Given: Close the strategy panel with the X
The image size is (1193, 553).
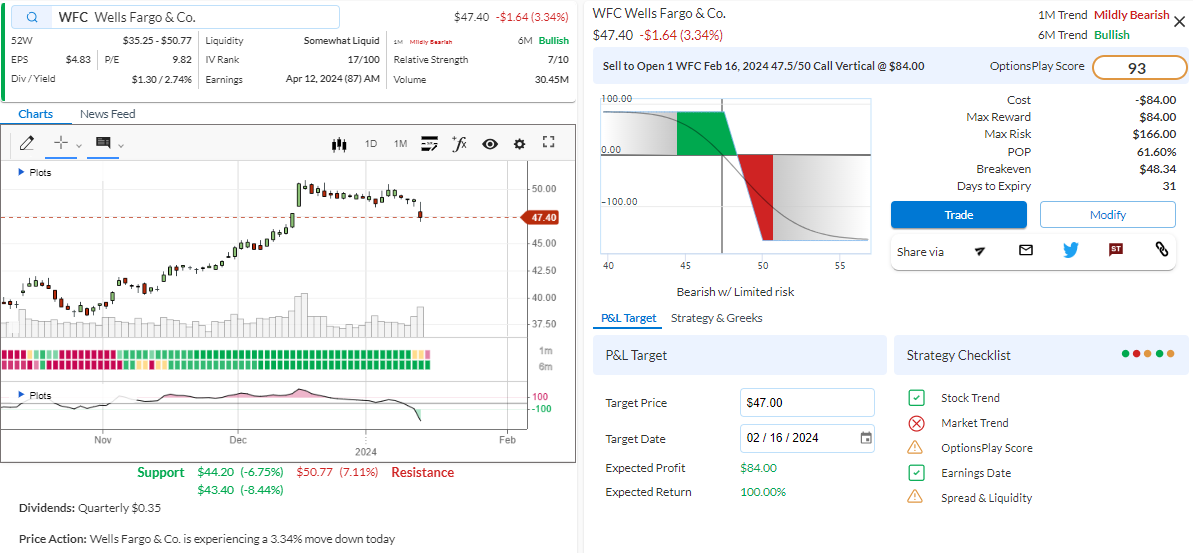Looking at the screenshot, I should (1180, 21).
